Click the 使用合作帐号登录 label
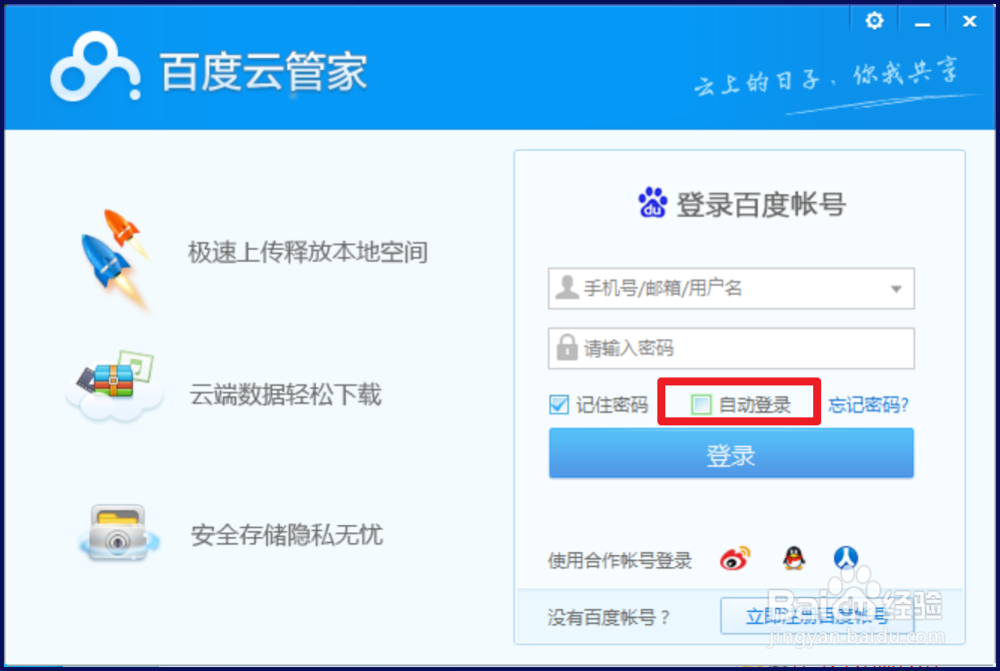The width and height of the screenshot is (1000, 671). (x=620, y=561)
